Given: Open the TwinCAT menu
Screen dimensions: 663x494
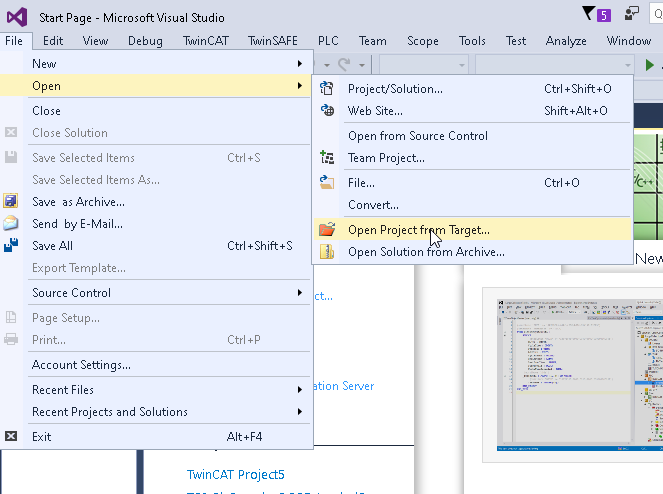Looking at the screenshot, I should [205, 41].
